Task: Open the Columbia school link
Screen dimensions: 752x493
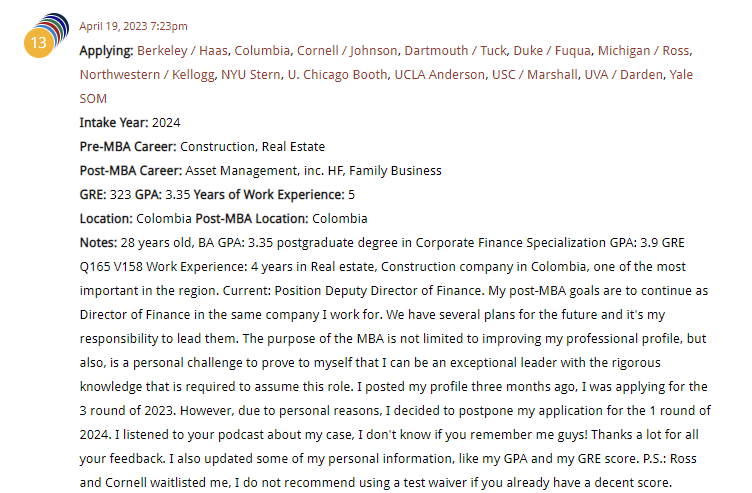Action: pyautogui.click(x=263, y=50)
